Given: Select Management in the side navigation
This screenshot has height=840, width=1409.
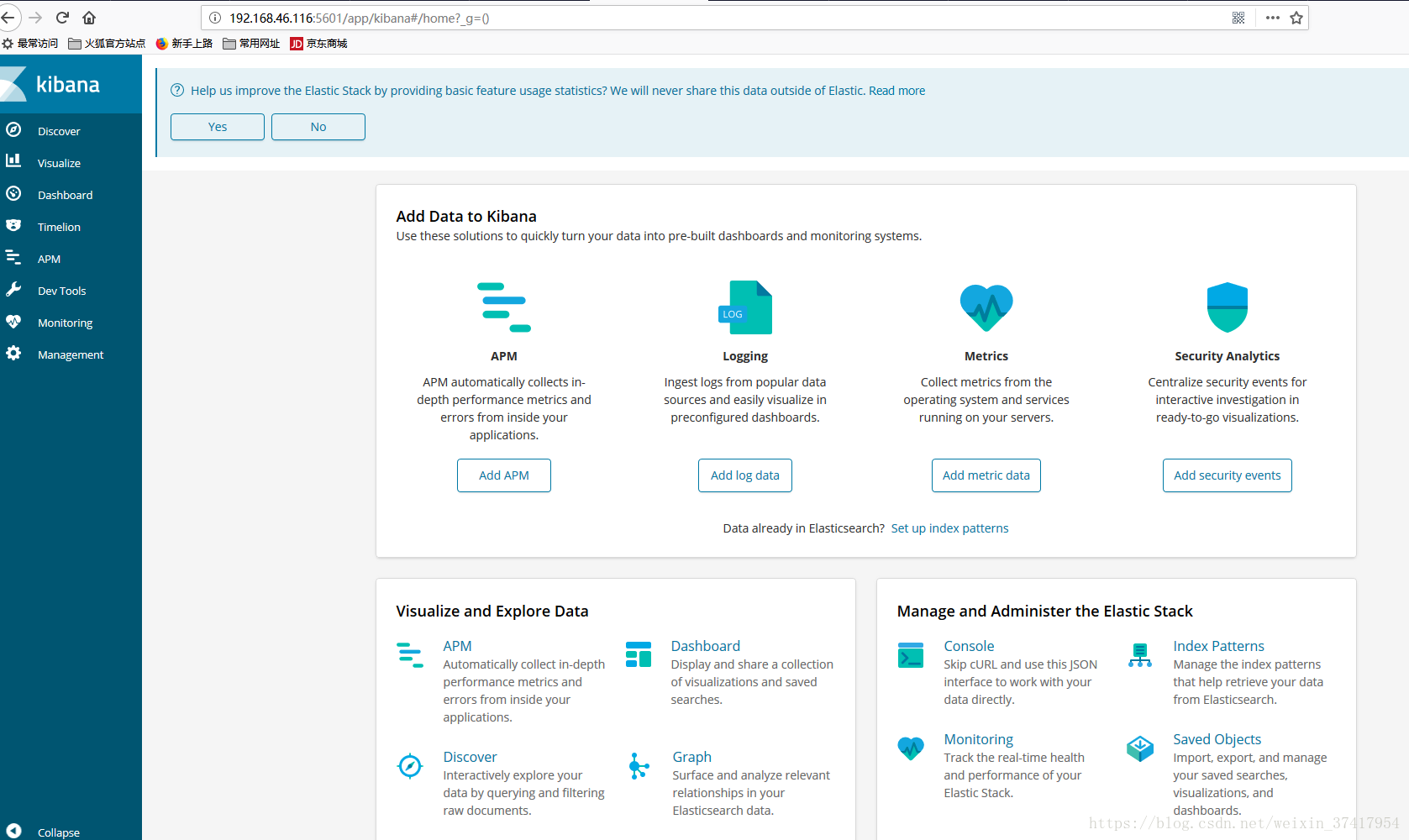Looking at the screenshot, I should (71, 354).
